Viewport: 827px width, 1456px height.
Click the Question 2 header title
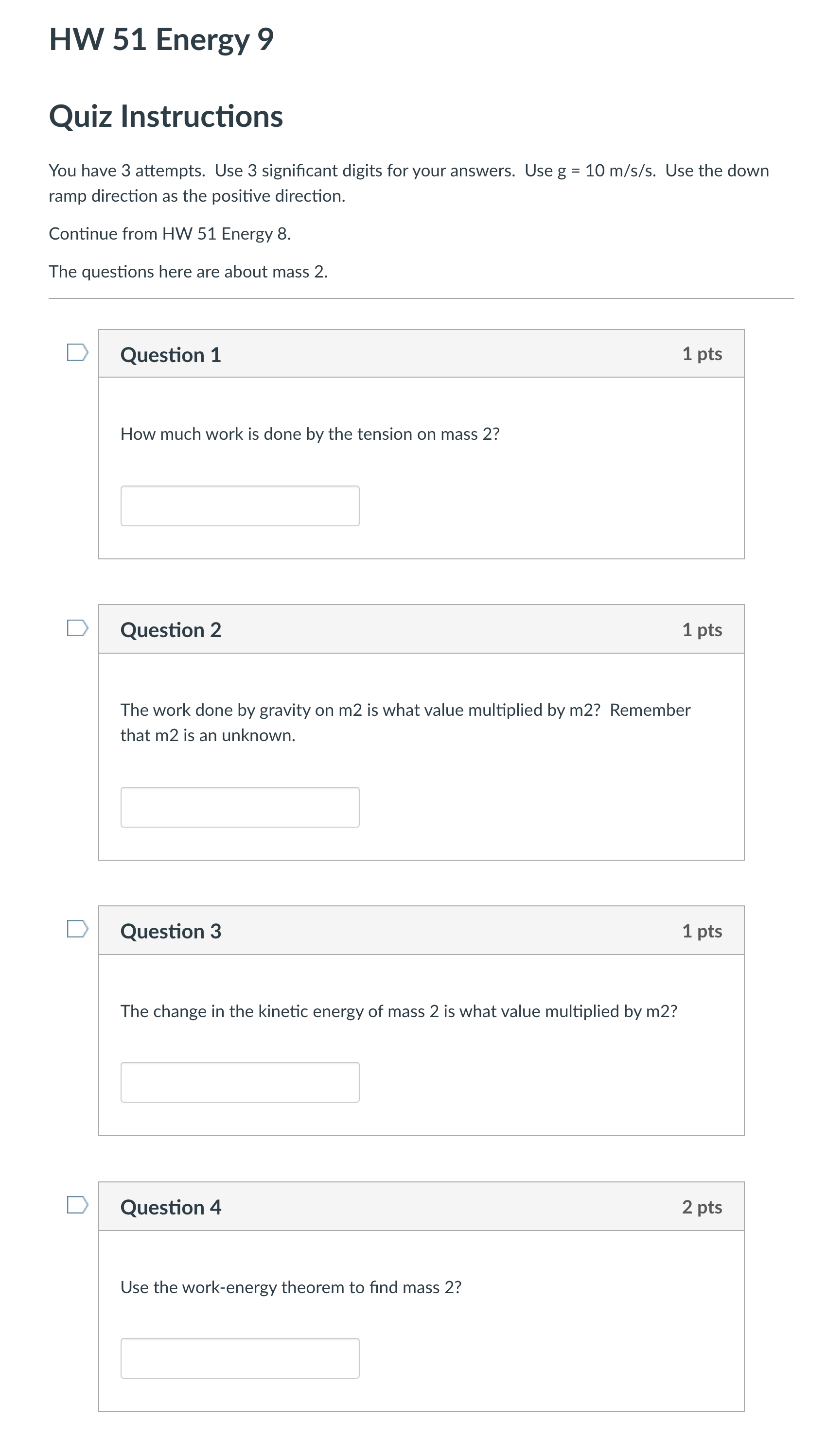[170, 630]
